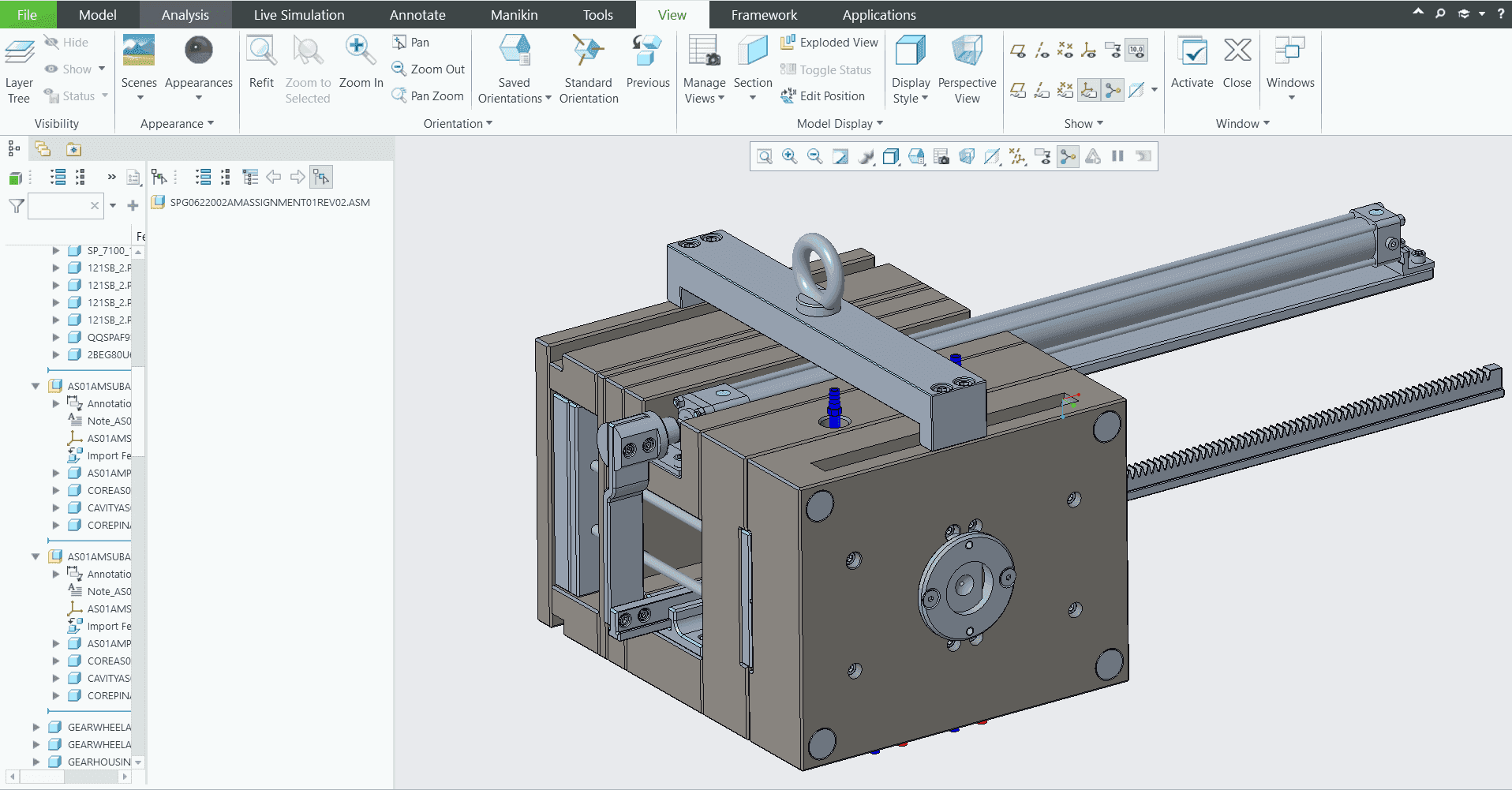Viewport: 1512px width, 790px height.
Task: Toggle datum display filters in graphics toolbar
Action: (1017, 156)
